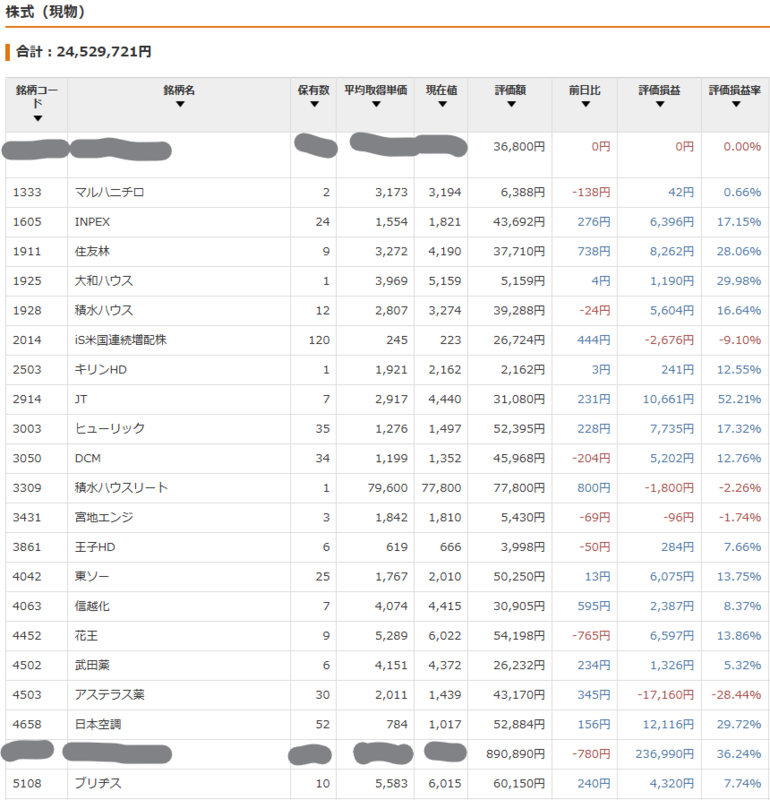Click 評価損益率 cell 36.24%
This screenshot has width=770, height=800.
(739, 755)
